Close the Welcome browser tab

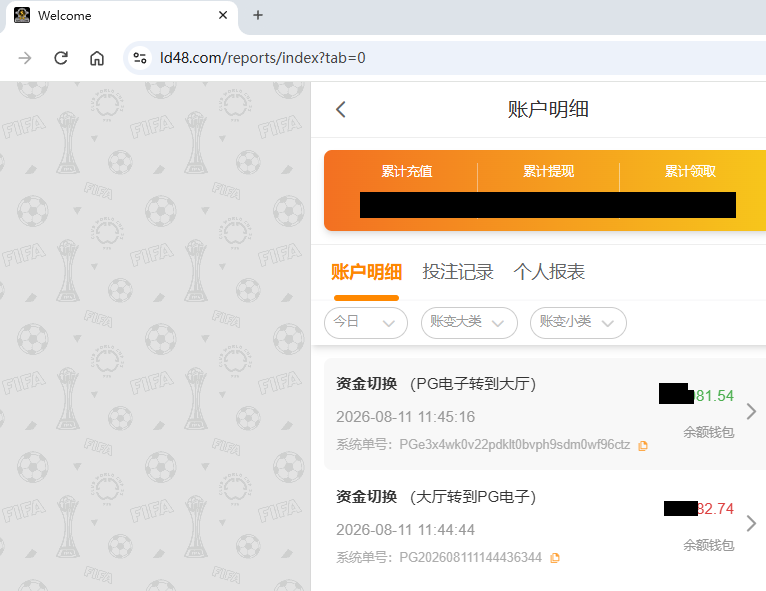pyautogui.click(x=223, y=15)
